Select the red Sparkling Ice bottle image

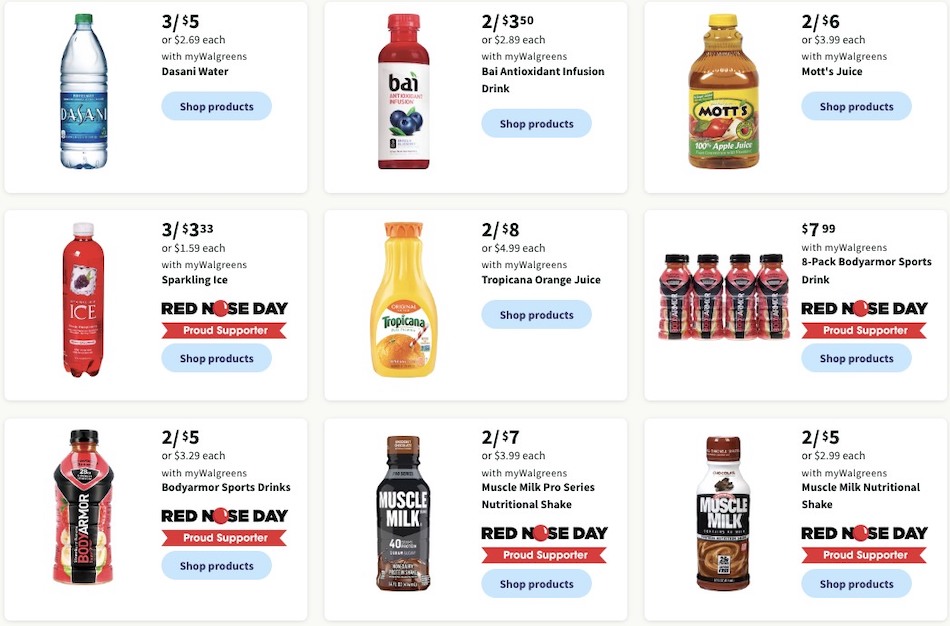pos(83,299)
